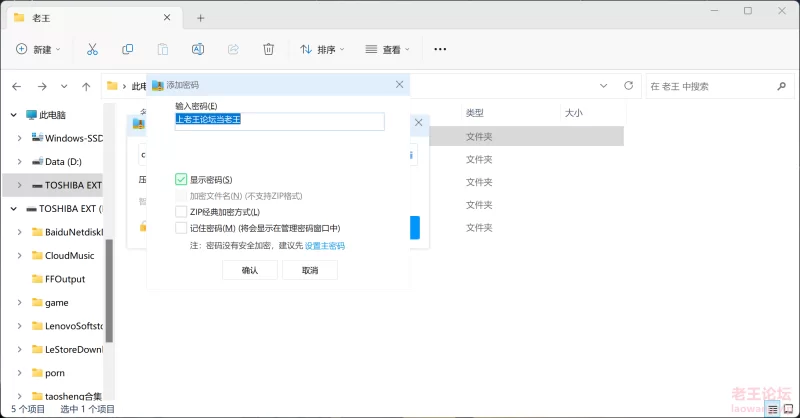
Task: Close the 老王 tab
Action: pos(167,17)
